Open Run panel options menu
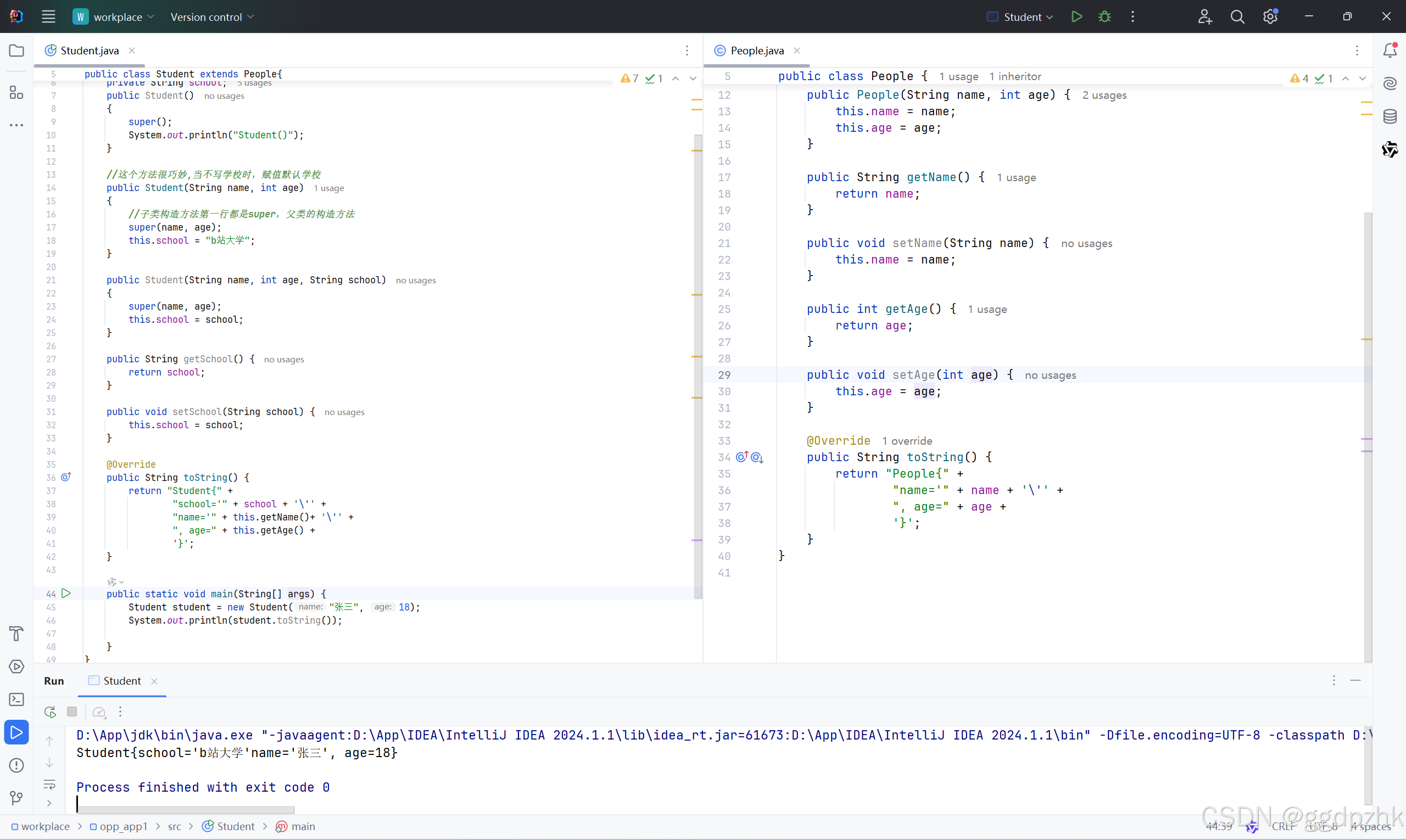 [x=1334, y=680]
